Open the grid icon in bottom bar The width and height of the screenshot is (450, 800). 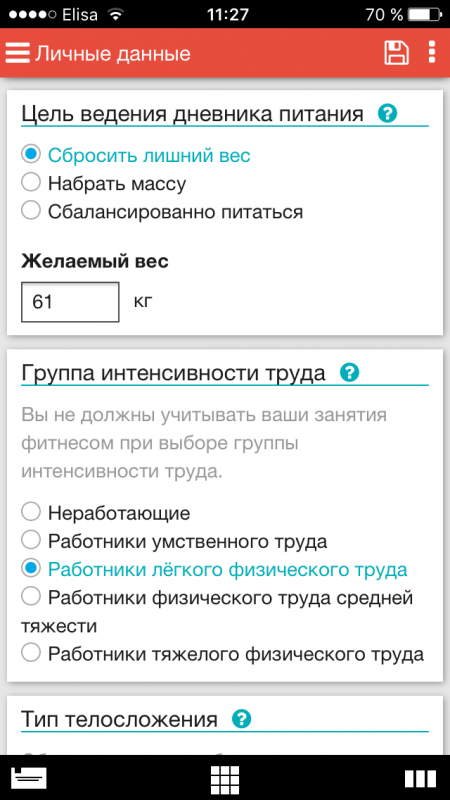tap(225, 779)
